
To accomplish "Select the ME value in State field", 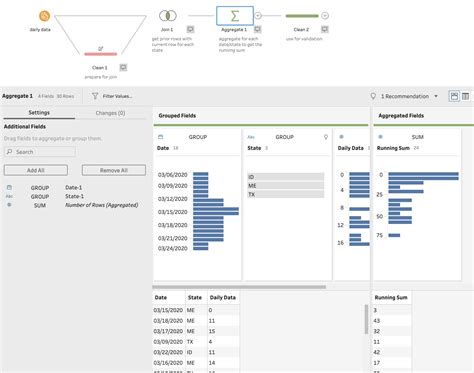I will click(285, 186).
